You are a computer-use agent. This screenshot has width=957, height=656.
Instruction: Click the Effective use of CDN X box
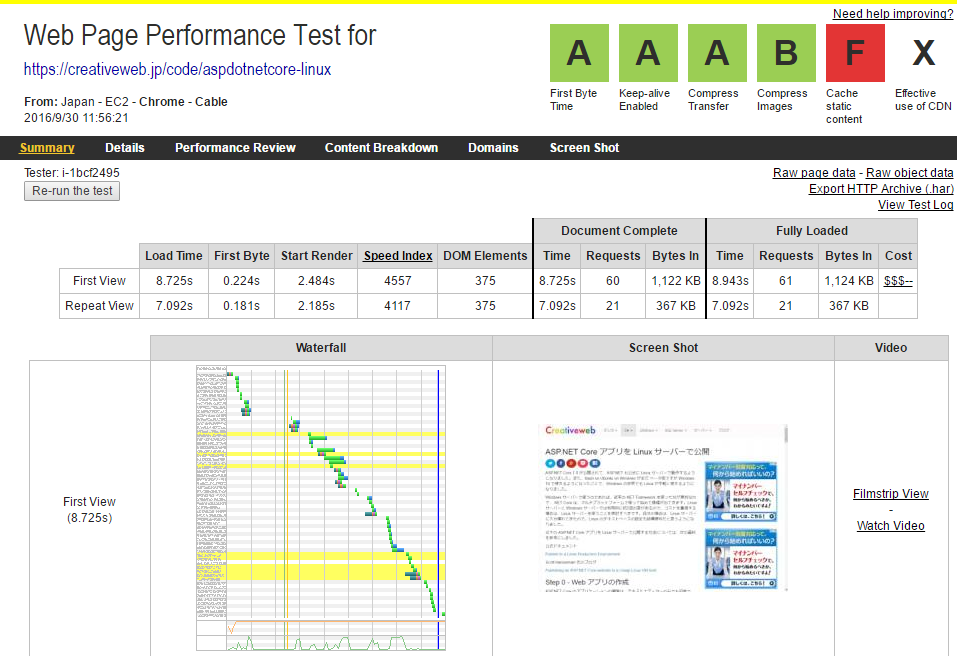coord(923,53)
